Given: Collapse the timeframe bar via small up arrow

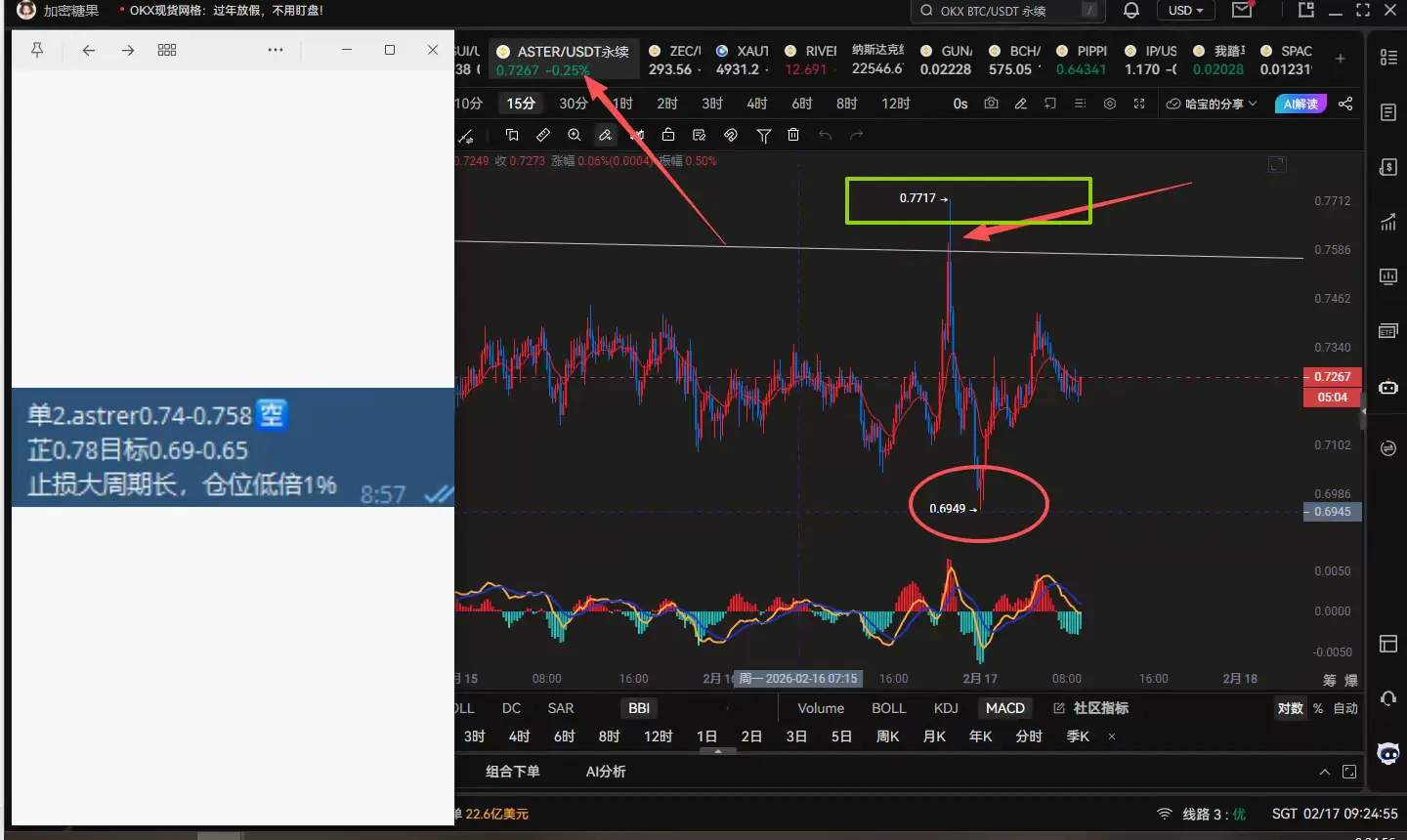Looking at the screenshot, I should pos(718,751).
